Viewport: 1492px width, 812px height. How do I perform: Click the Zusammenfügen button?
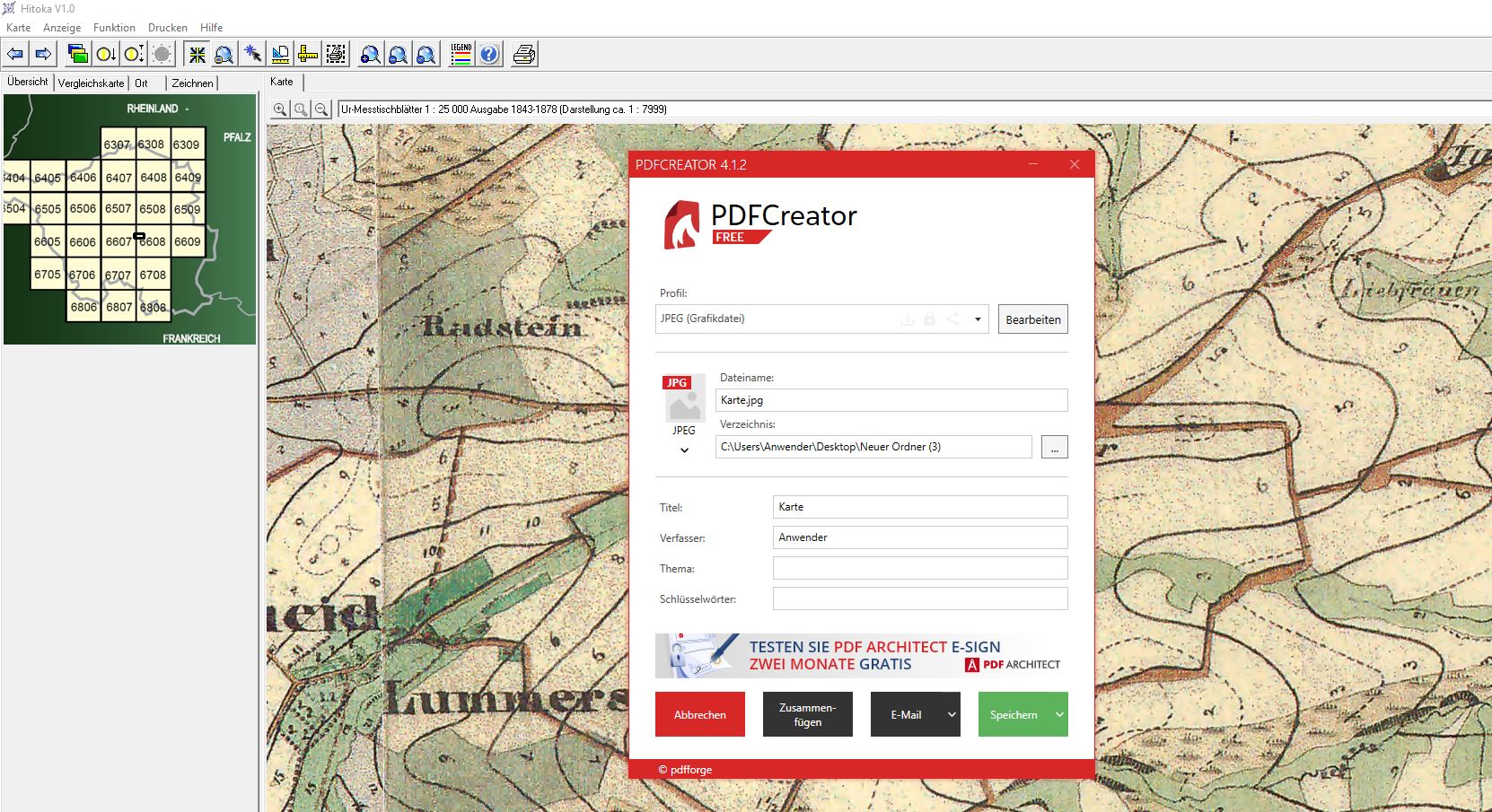click(x=807, y=714)
